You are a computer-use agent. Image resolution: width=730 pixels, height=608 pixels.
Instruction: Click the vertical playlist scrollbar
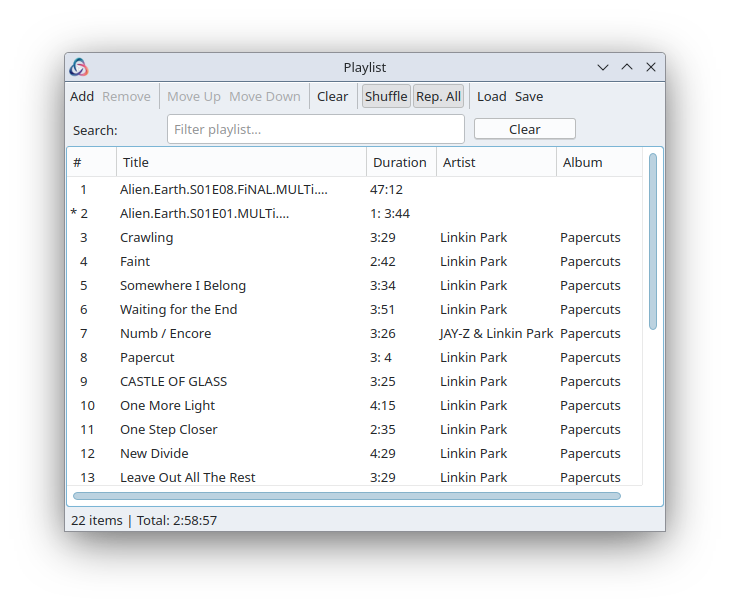(x=653, y=241)
